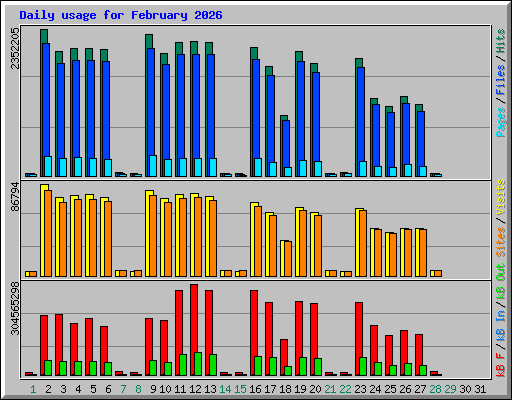Click day 15 on the x-axis

click(x=240, y=389)
